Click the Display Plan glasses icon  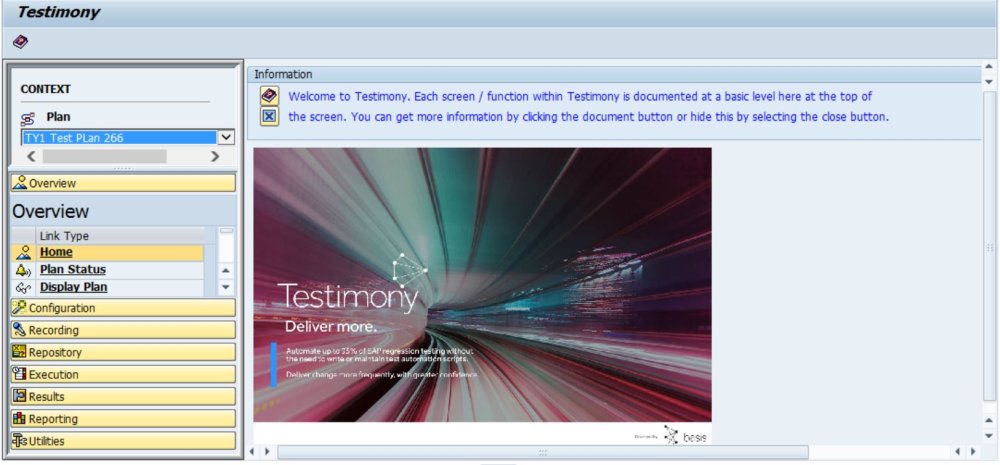[x=24, y=288]
